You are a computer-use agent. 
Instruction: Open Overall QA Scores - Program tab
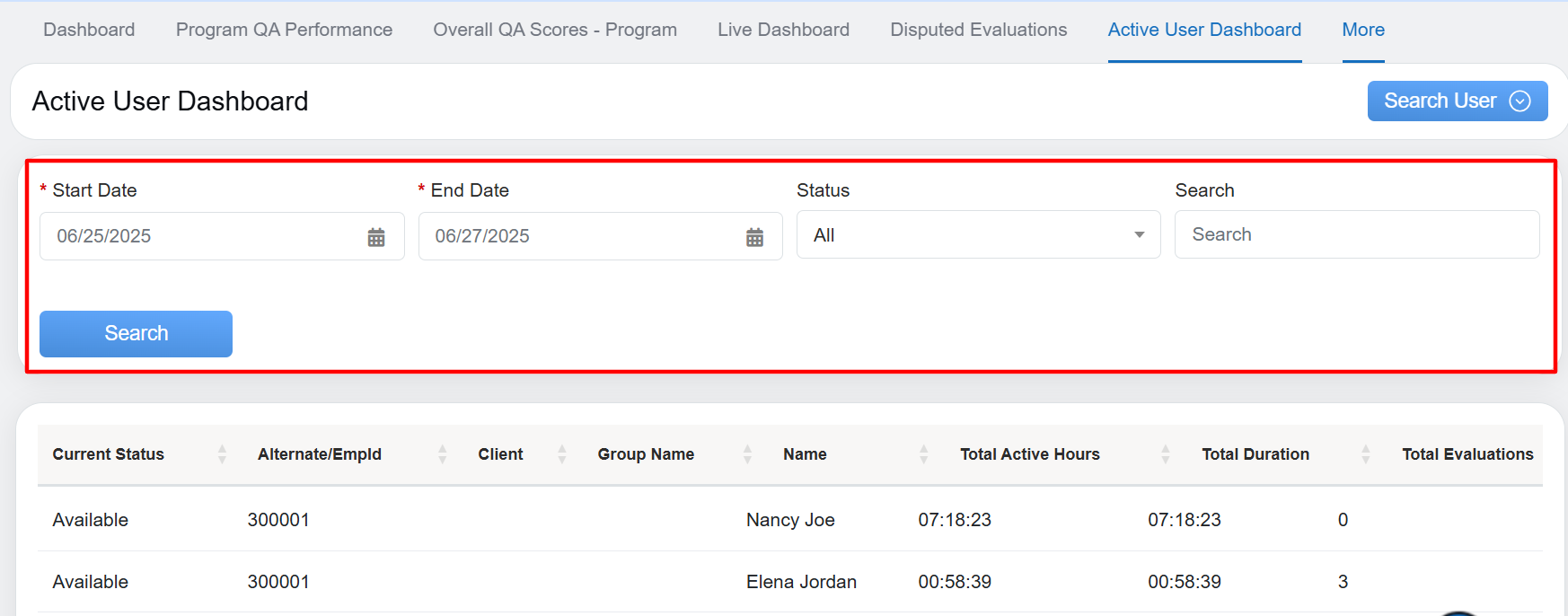pos(554,30)
